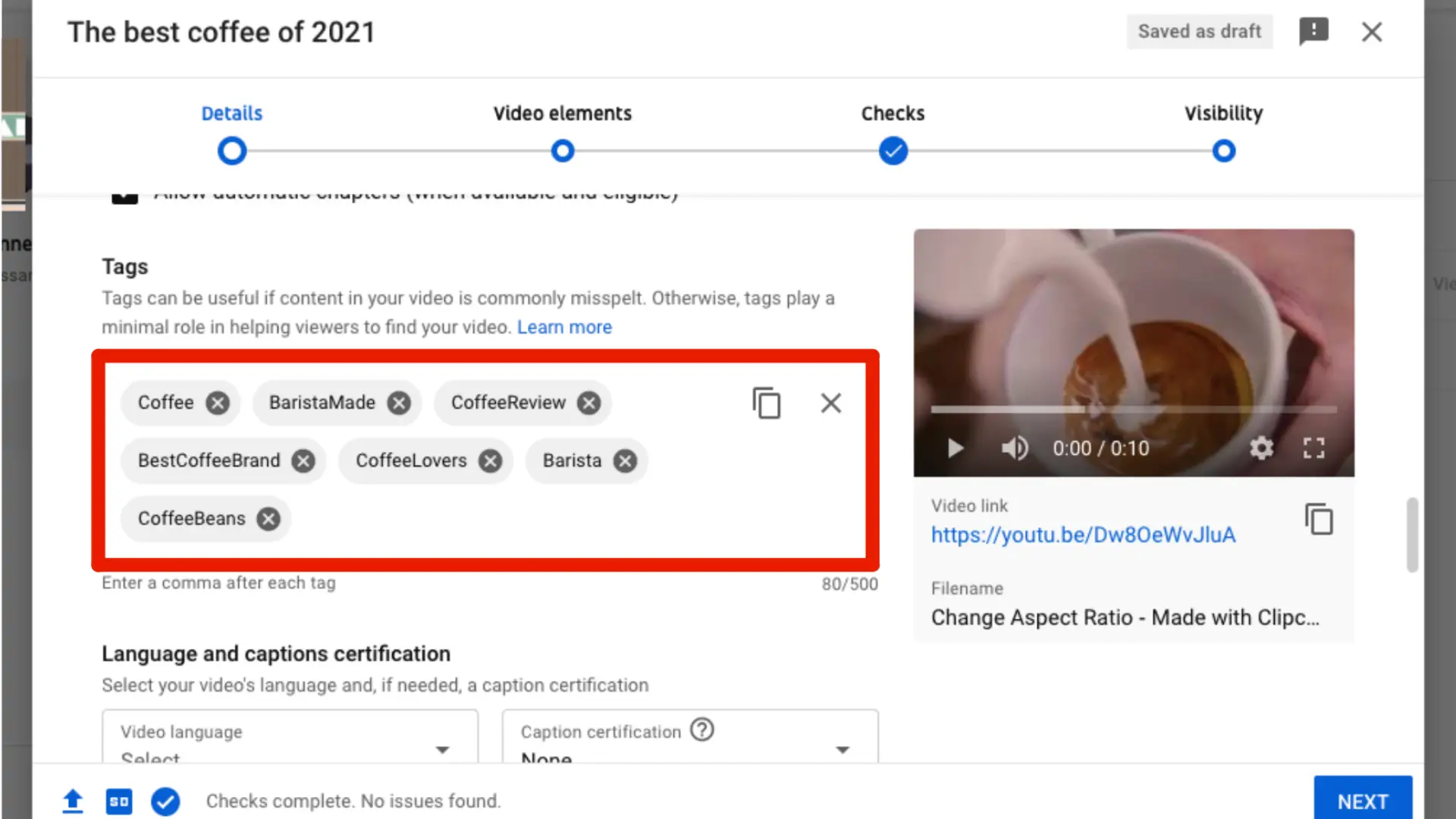1456x819 pixels.
Task: Click the checks complete checkmark icon
Action: click(x=165, y=801)
